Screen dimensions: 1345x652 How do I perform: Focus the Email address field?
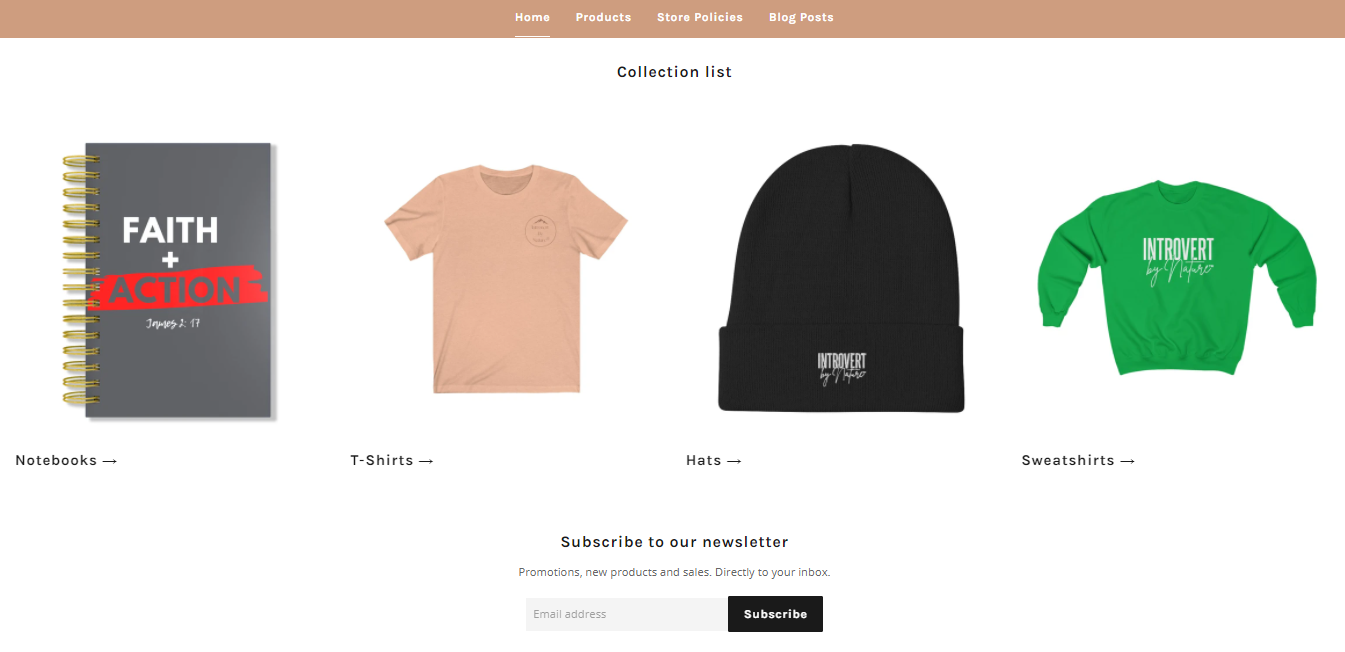click(627, 614)
